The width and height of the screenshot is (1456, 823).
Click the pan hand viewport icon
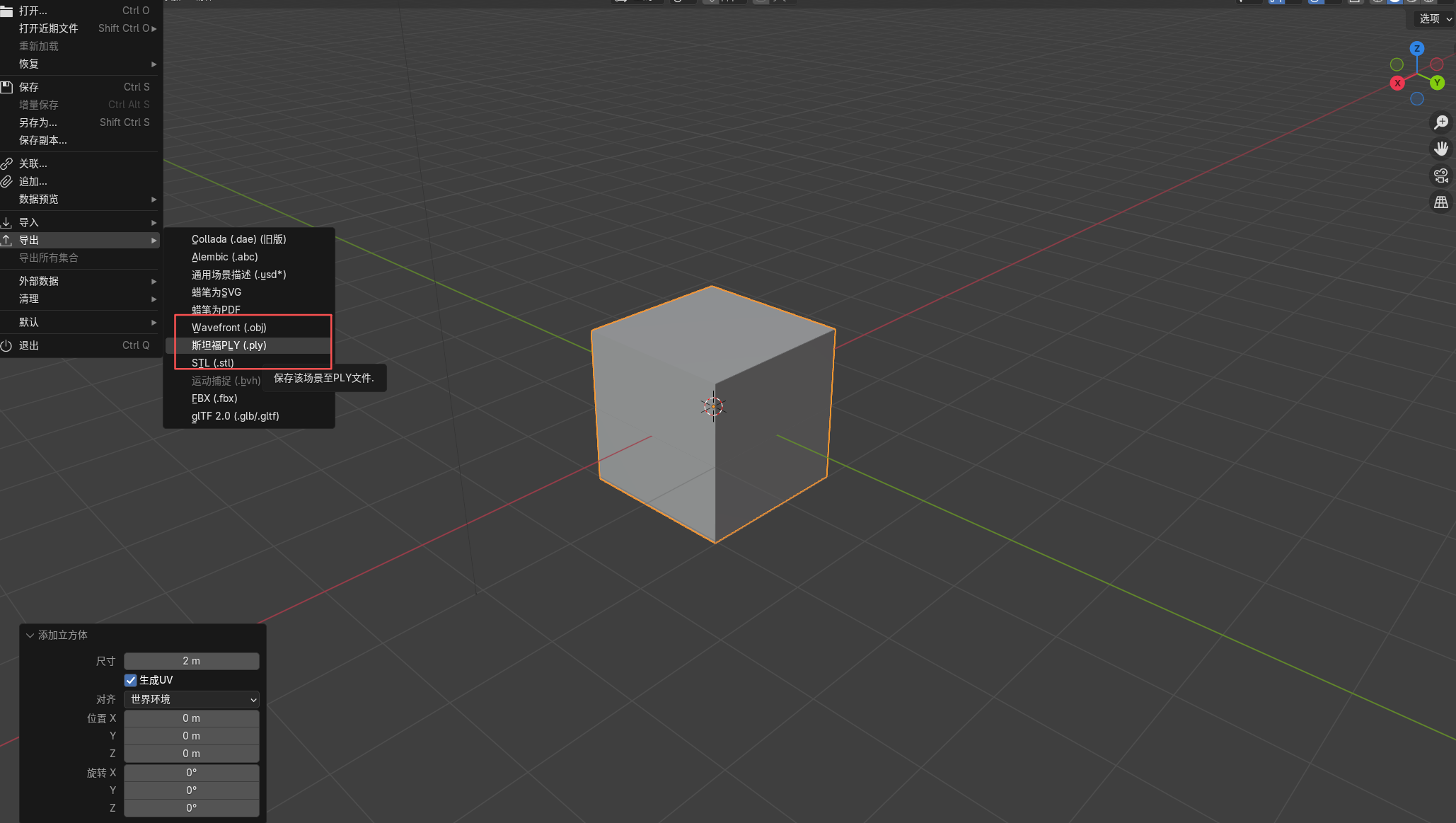tap(1440, 149)
